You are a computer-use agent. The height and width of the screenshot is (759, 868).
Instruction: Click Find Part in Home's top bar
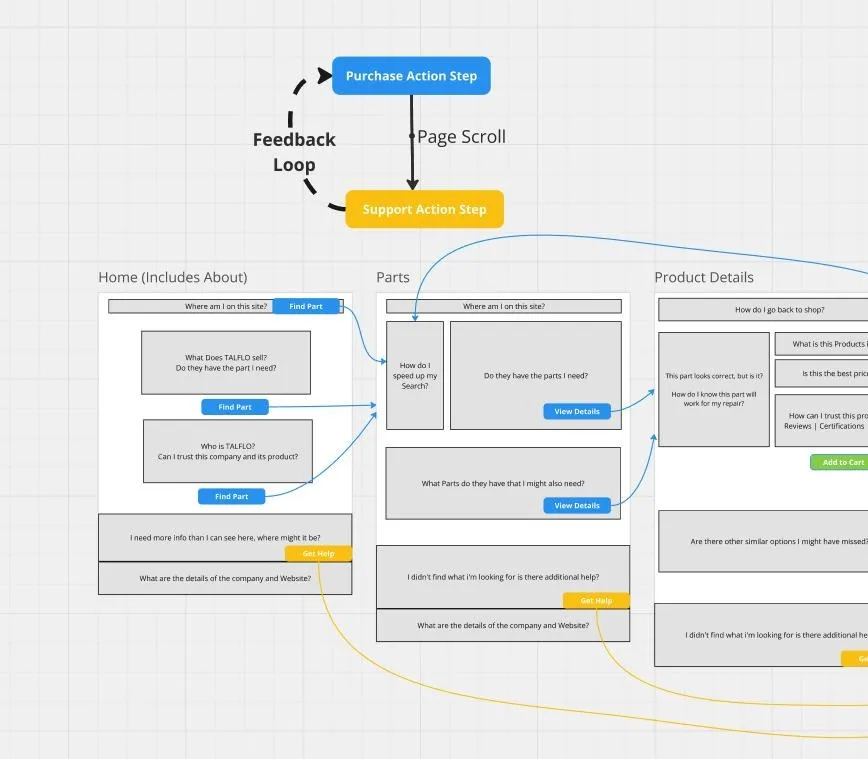306,306
